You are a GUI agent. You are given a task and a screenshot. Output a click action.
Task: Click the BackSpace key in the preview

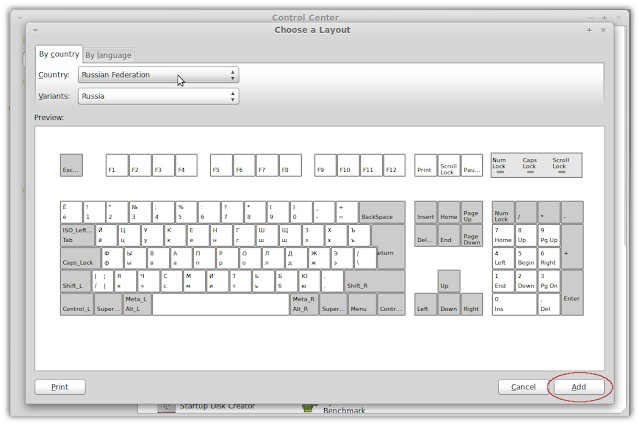click(381, 212)
